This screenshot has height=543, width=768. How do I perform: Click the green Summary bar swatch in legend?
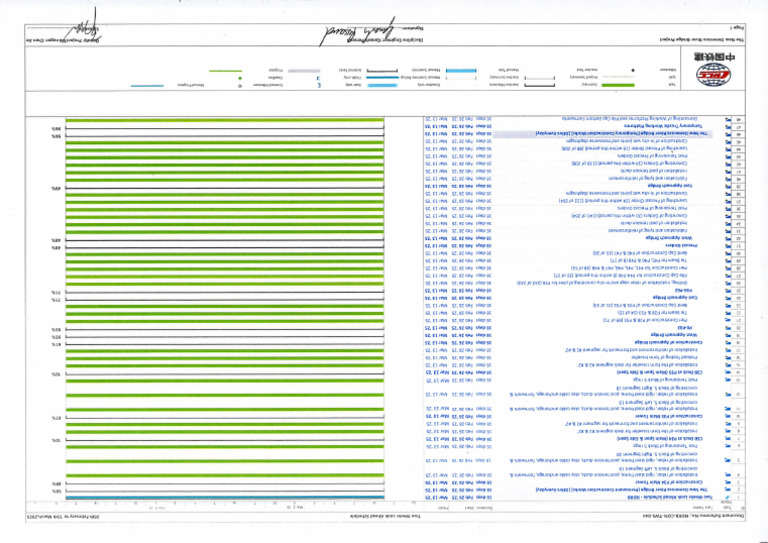618,85
